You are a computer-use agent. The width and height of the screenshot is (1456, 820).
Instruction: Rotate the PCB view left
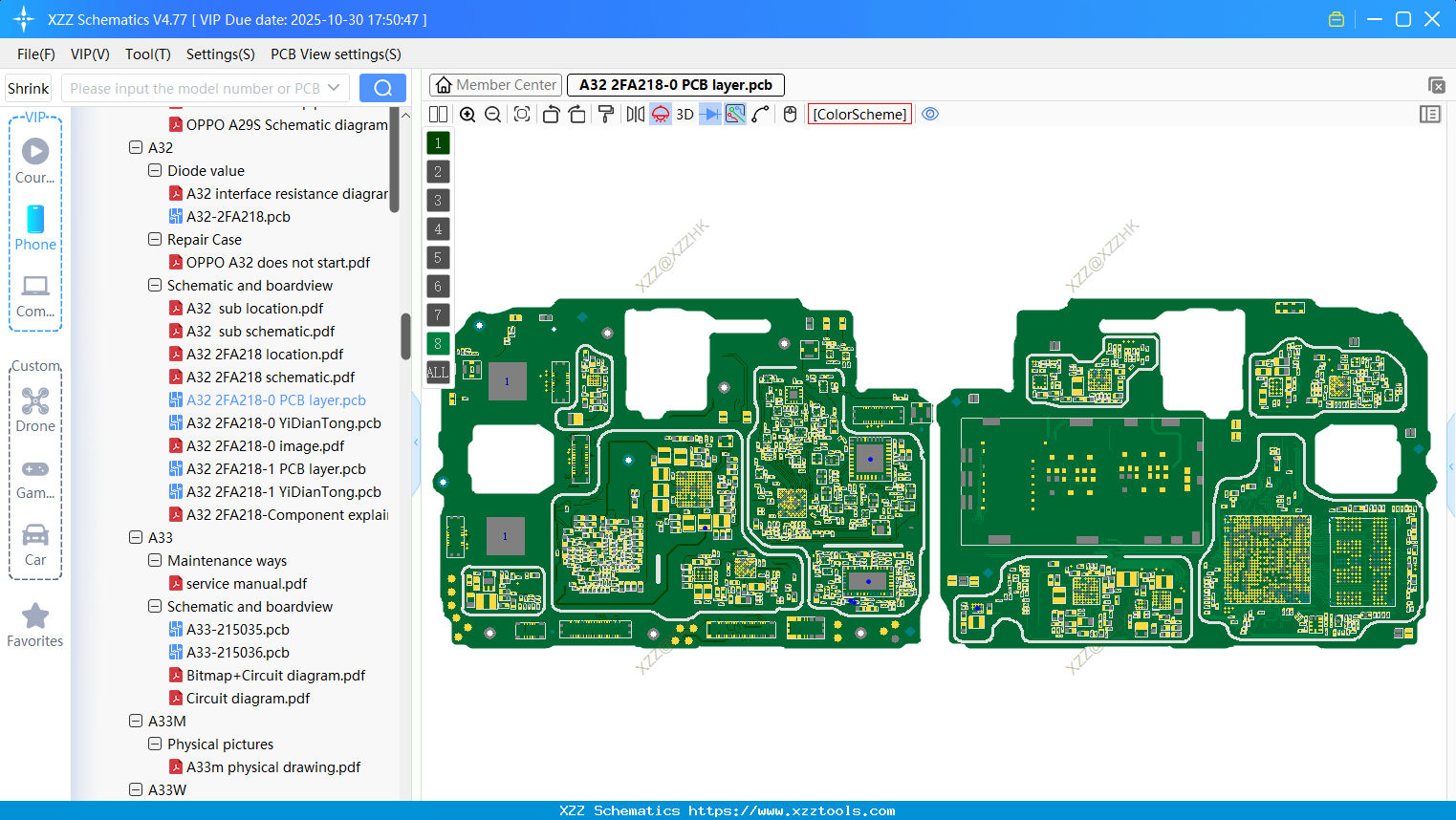[551, 114]
